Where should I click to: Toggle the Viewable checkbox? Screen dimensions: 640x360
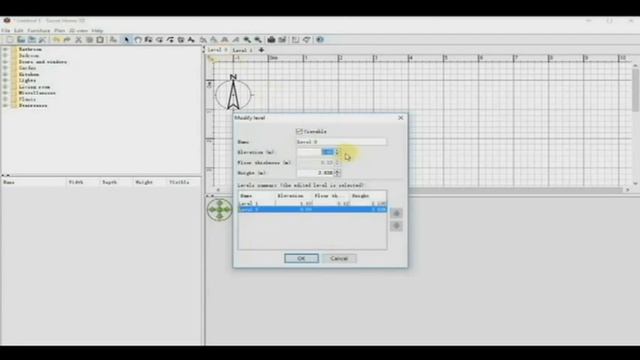(x=299, y=131)
